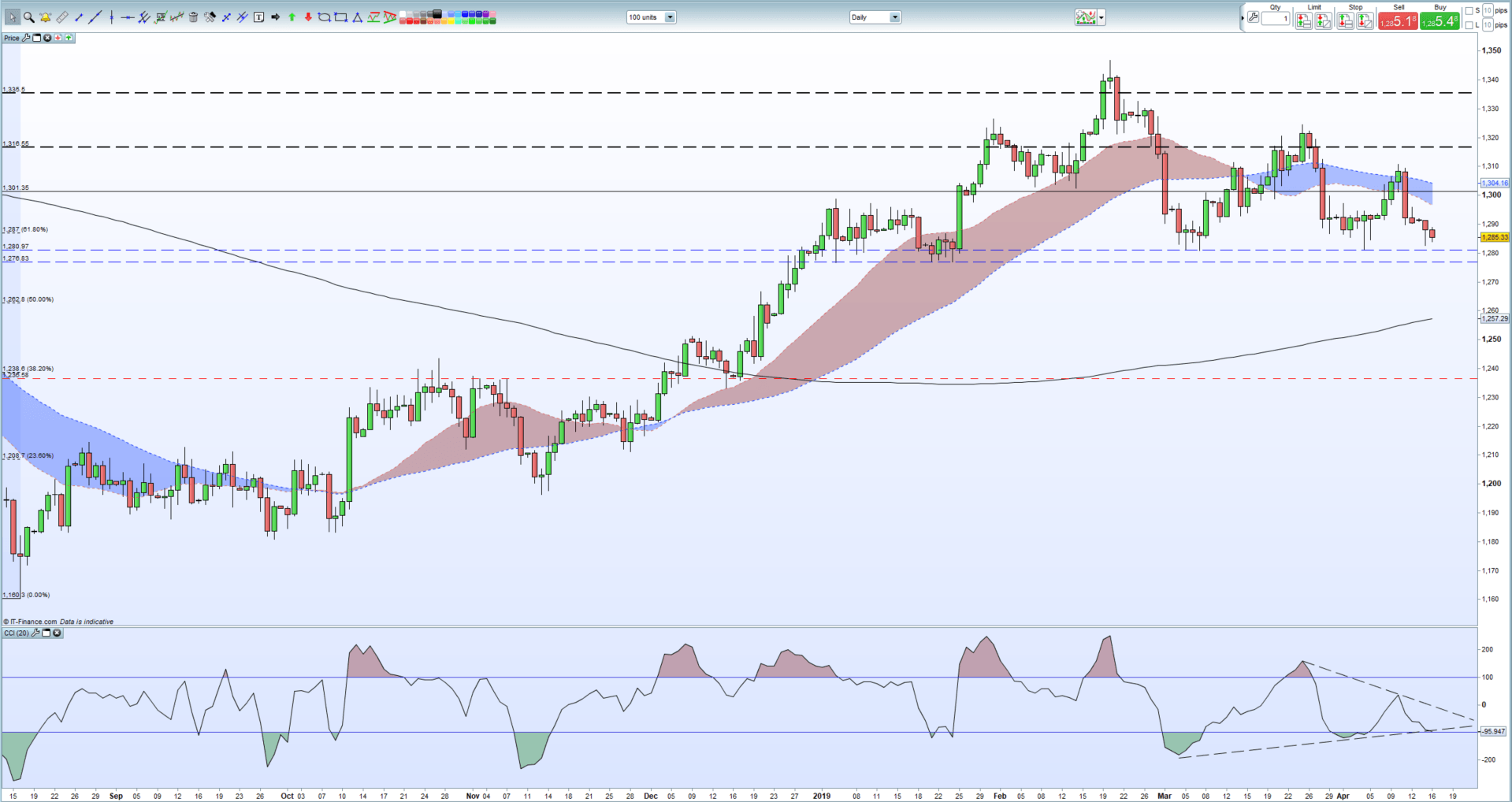This screenshot has height=802, width=1512.
Task: Open the trading panel wrench settings
Action: [x=1253, y=17]
